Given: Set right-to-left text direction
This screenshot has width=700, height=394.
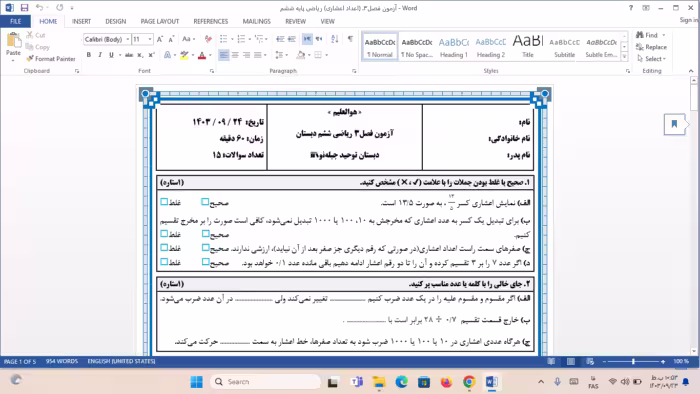Looking at the screenshot, I should click(x=319, y=39).
